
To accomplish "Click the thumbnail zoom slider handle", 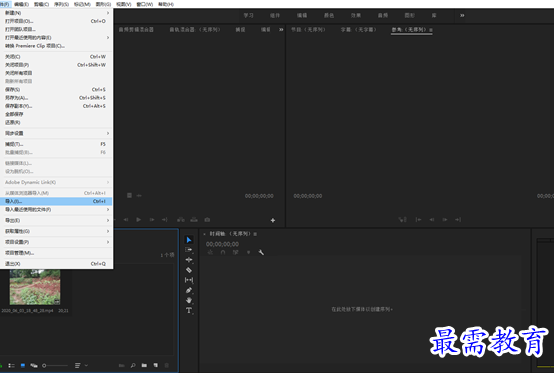I will (44, 365).
